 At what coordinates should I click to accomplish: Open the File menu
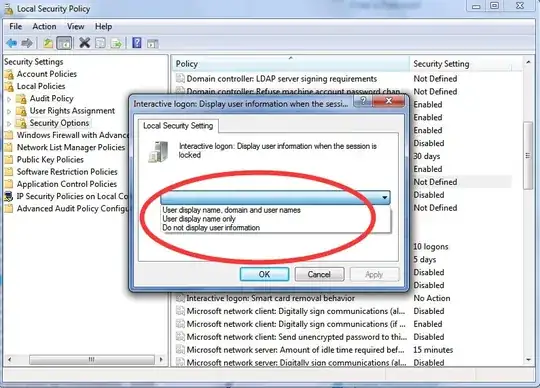[x=15, y=27]
